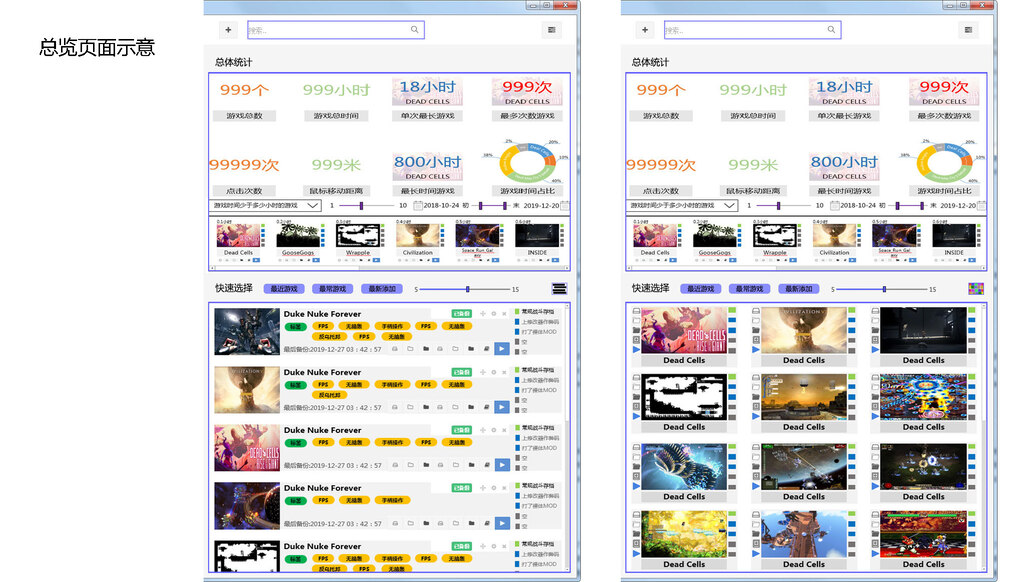Viewport: 1034px width, 582px height.
Task: Expand the 游戏时间少于多少小时 dropdown in left window
Action: (312, 205)
